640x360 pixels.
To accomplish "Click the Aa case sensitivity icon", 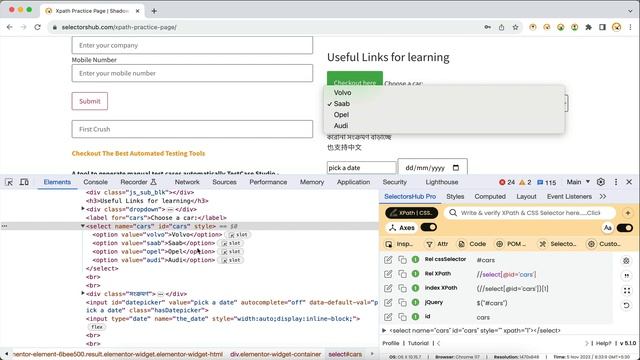I will [607, 228].
